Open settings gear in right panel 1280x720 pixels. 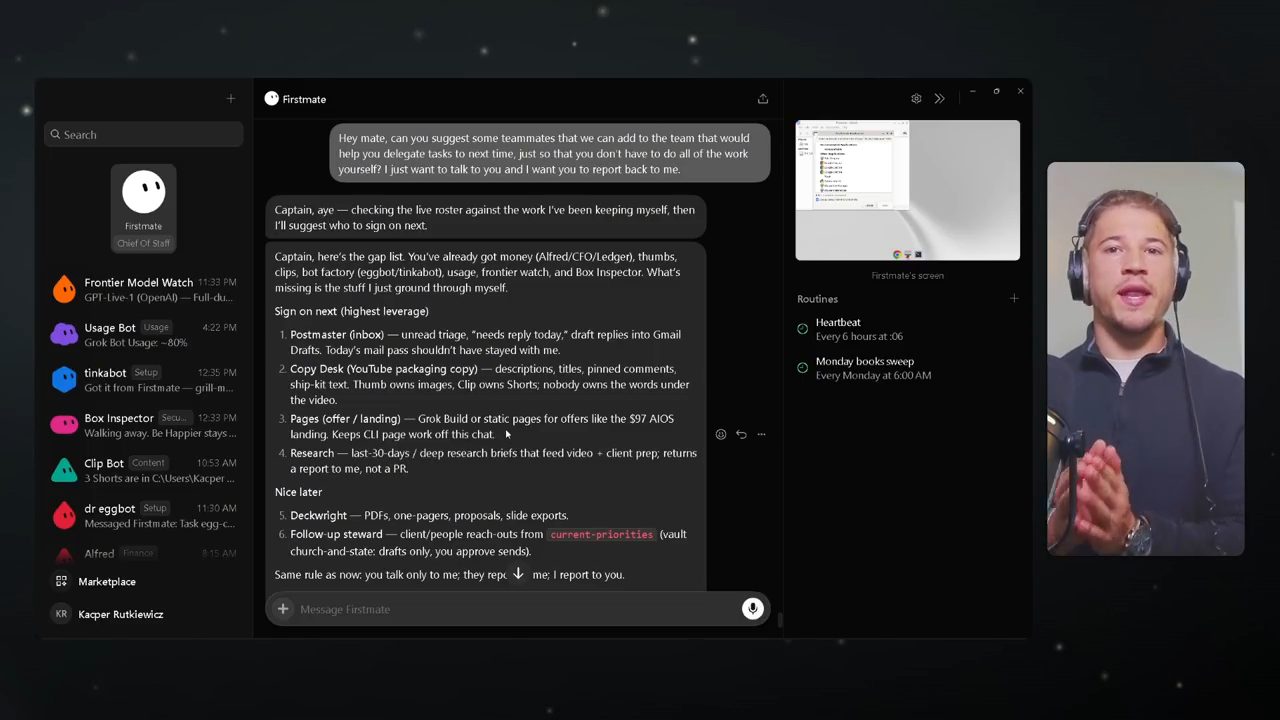pos(916,99)
